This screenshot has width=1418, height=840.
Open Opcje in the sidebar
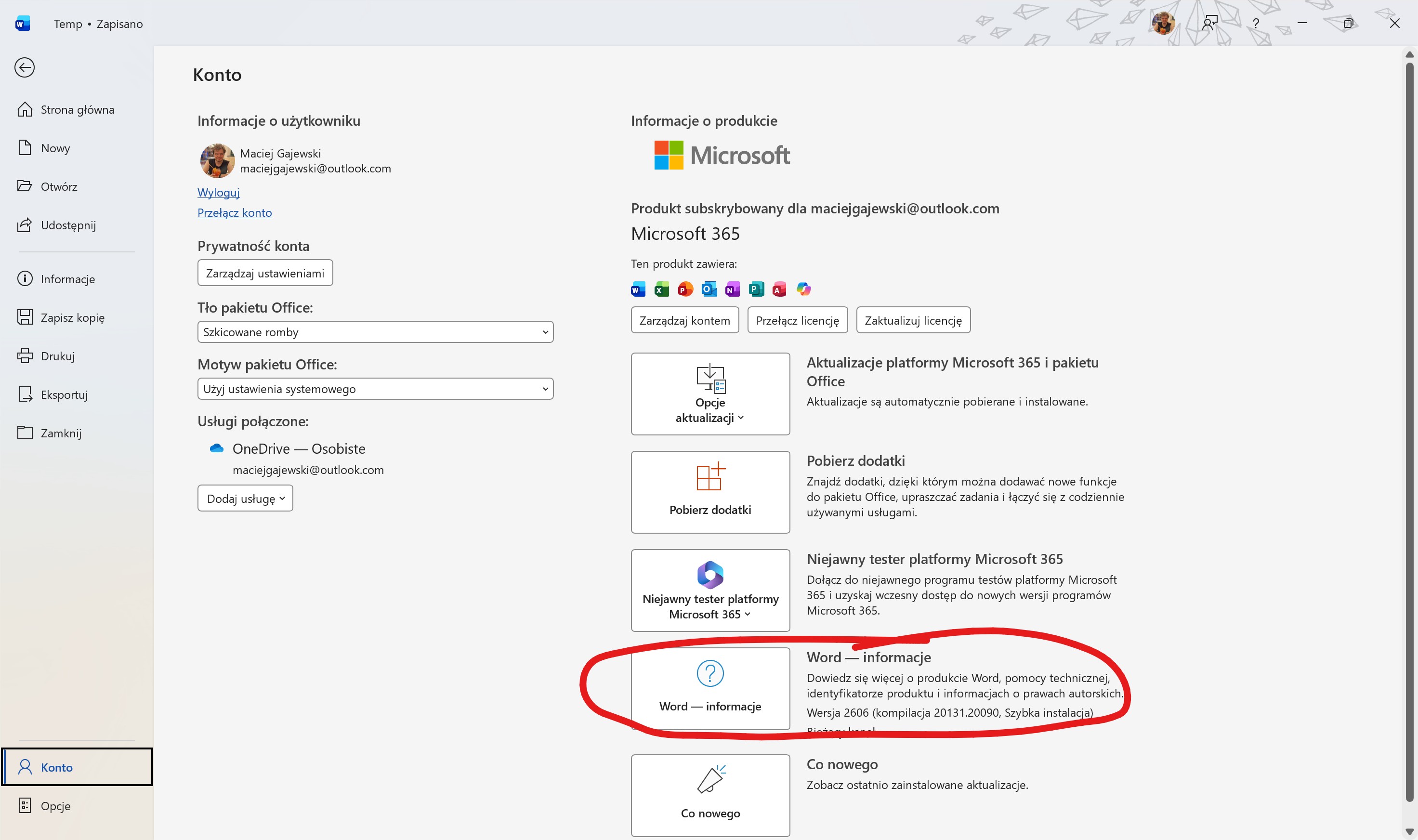55,805
